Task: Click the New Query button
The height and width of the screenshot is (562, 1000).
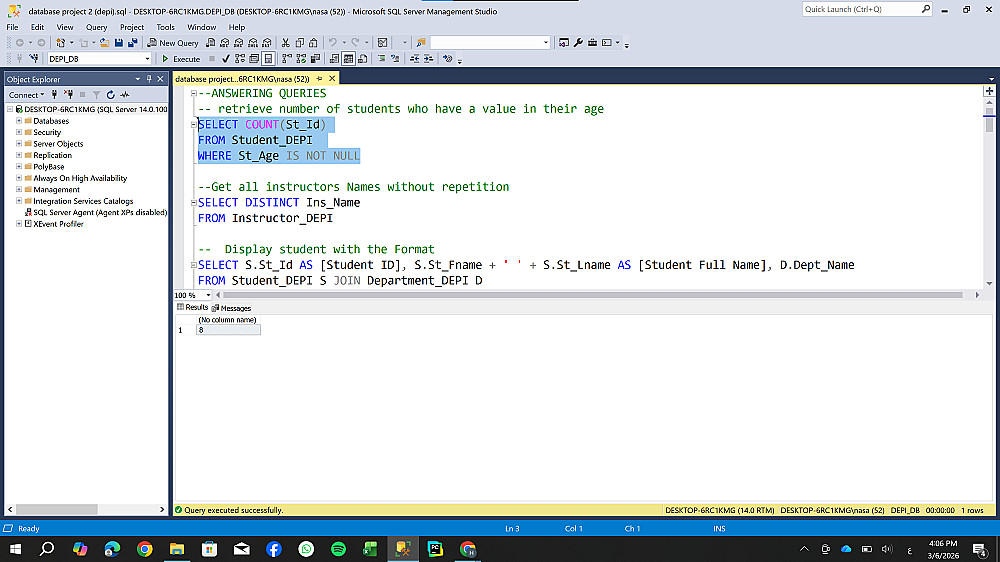Action: point(173,43)
